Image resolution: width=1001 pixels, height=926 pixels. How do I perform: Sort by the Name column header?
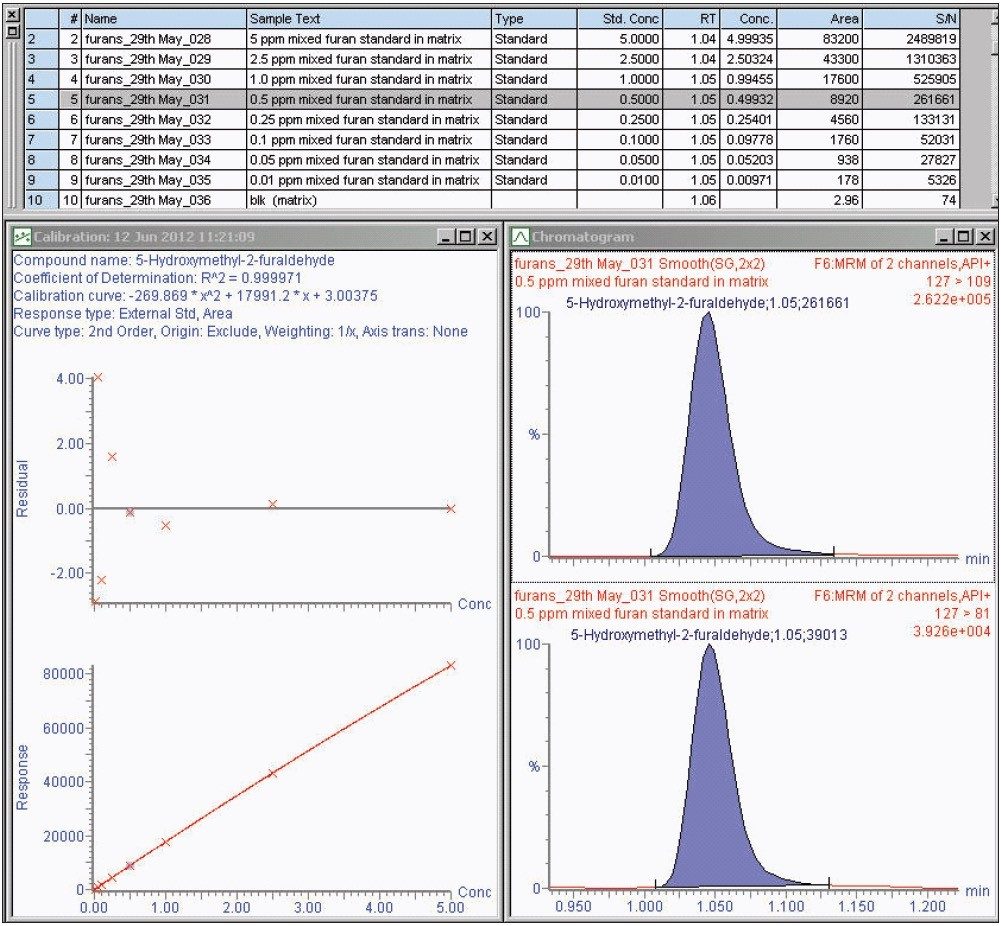(163, 18)
